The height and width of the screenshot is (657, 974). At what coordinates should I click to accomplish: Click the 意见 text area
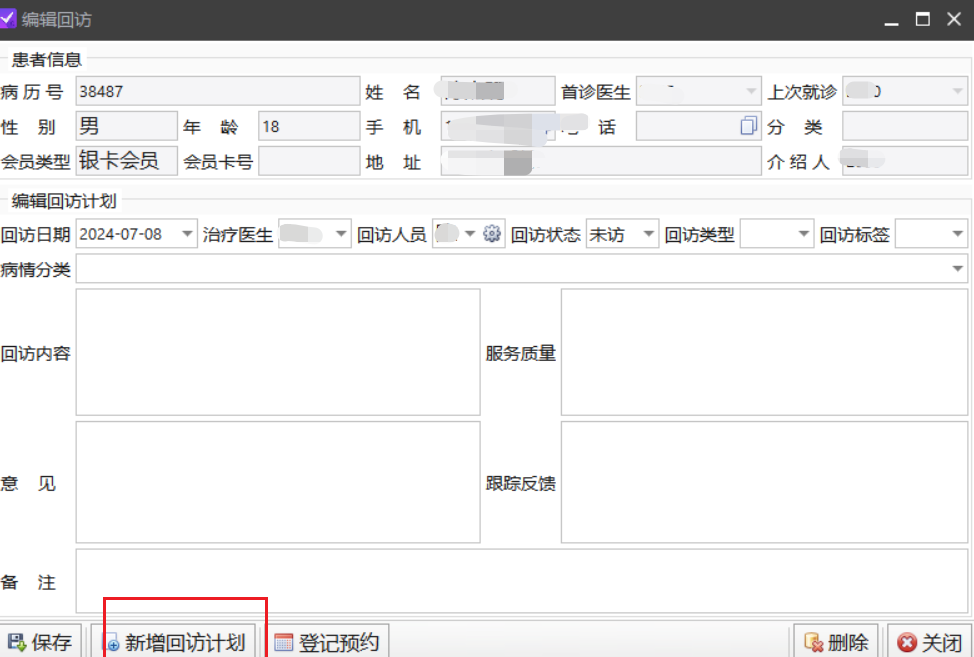click(278, 482)
